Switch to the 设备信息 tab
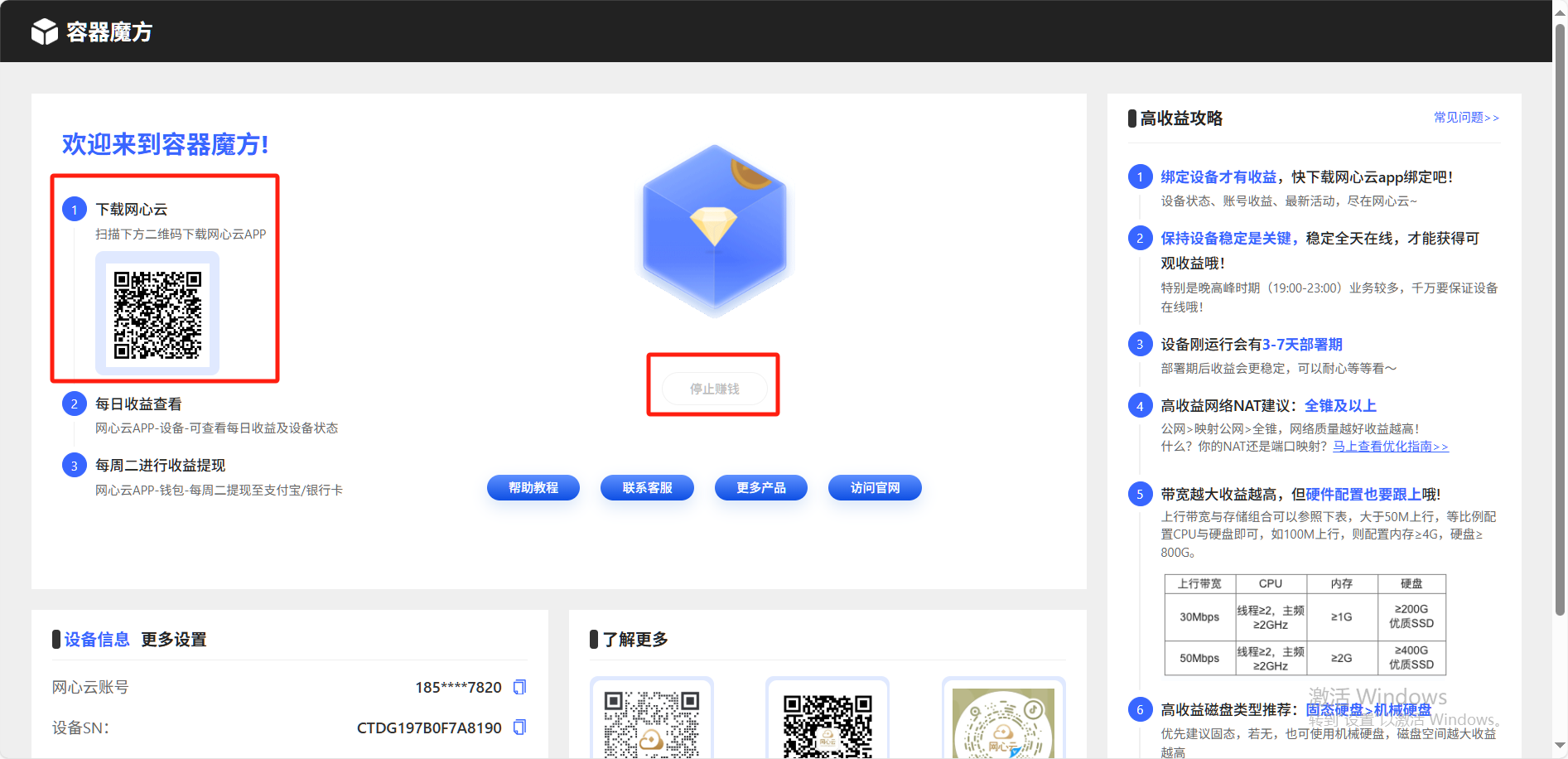Viewport: 1568px width, 759px height. coord(97,639)
